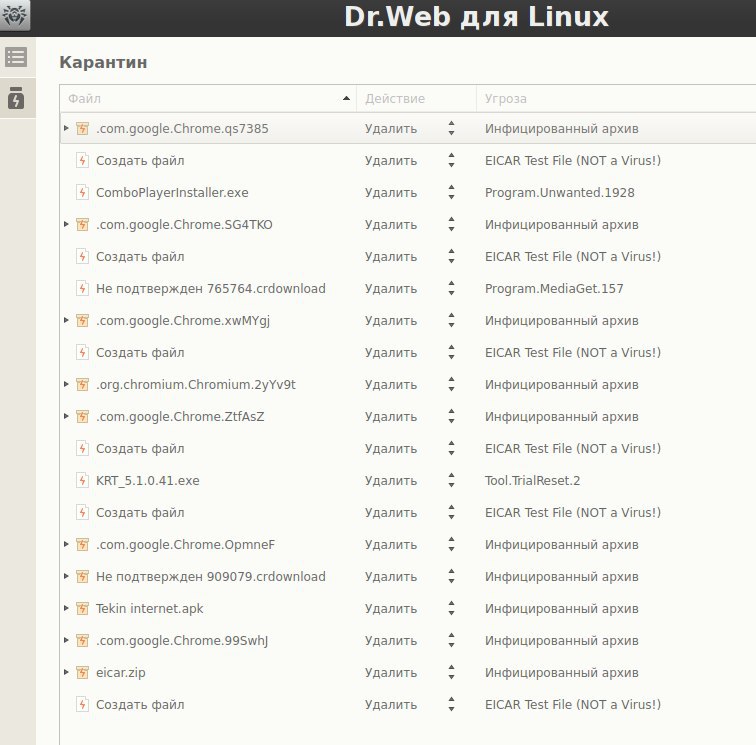Click Удалить in .com.google.Chrome.xwMYgj row
756x745 pixels.
click(391, 321)
